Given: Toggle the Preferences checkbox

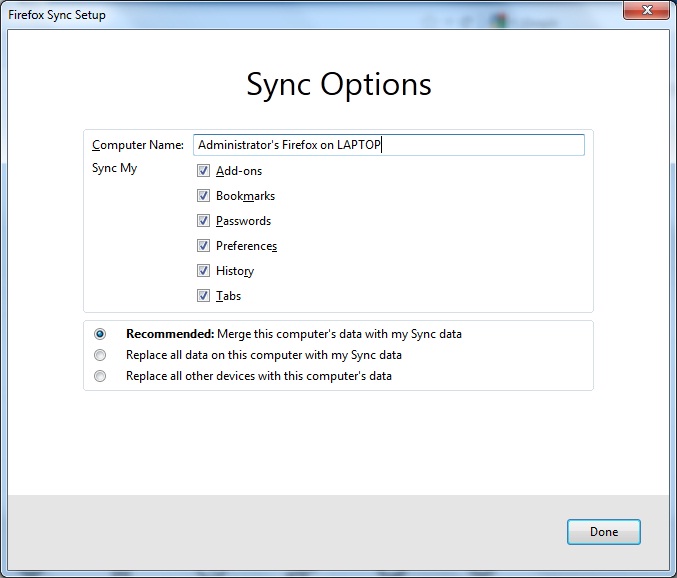Looking at the screenshot, I should click(x=203, y=246).
